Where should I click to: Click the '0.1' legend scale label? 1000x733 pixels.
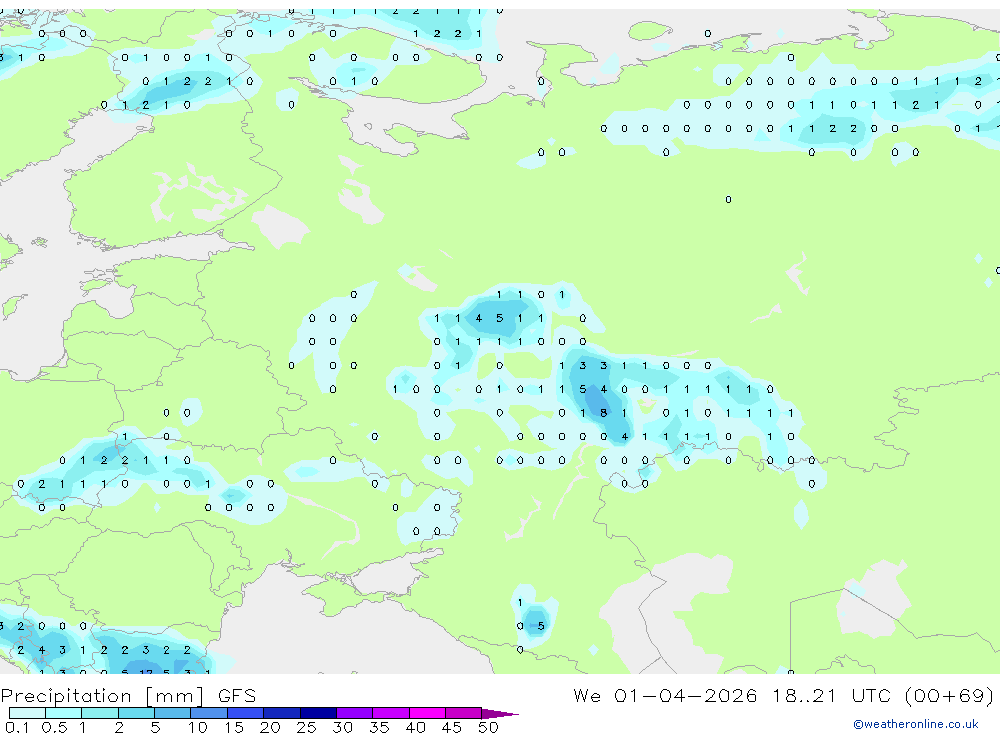coord(17,727)
